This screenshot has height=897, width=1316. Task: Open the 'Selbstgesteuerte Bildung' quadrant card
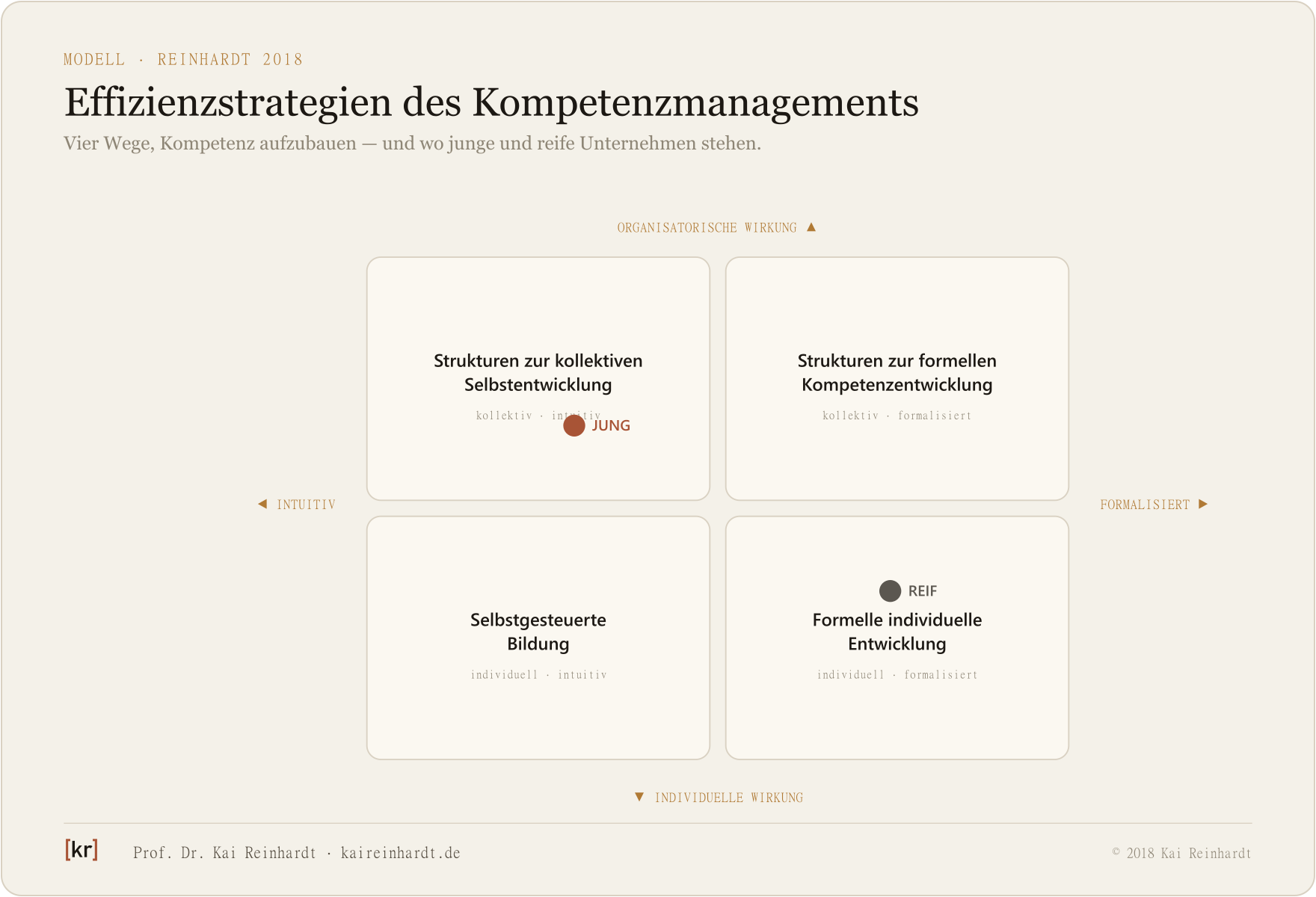click(x=538, y=638)
